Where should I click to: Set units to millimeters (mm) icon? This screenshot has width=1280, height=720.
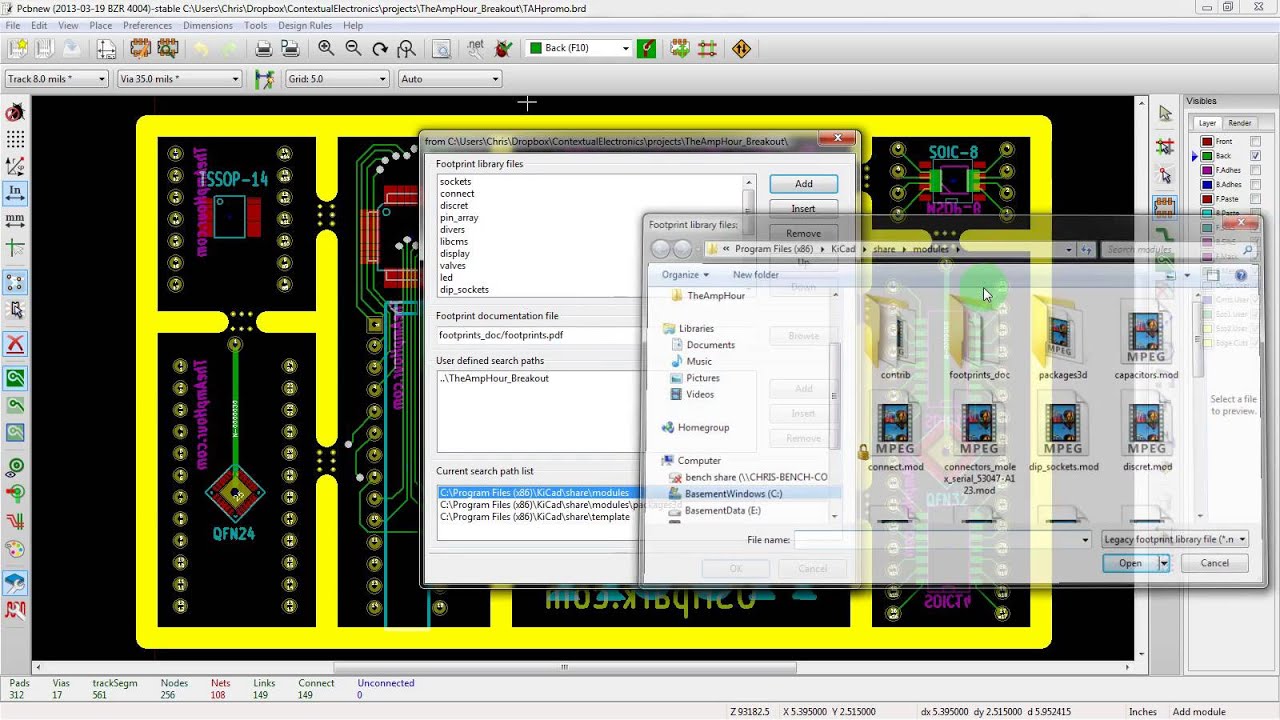[x=15, y=218]
